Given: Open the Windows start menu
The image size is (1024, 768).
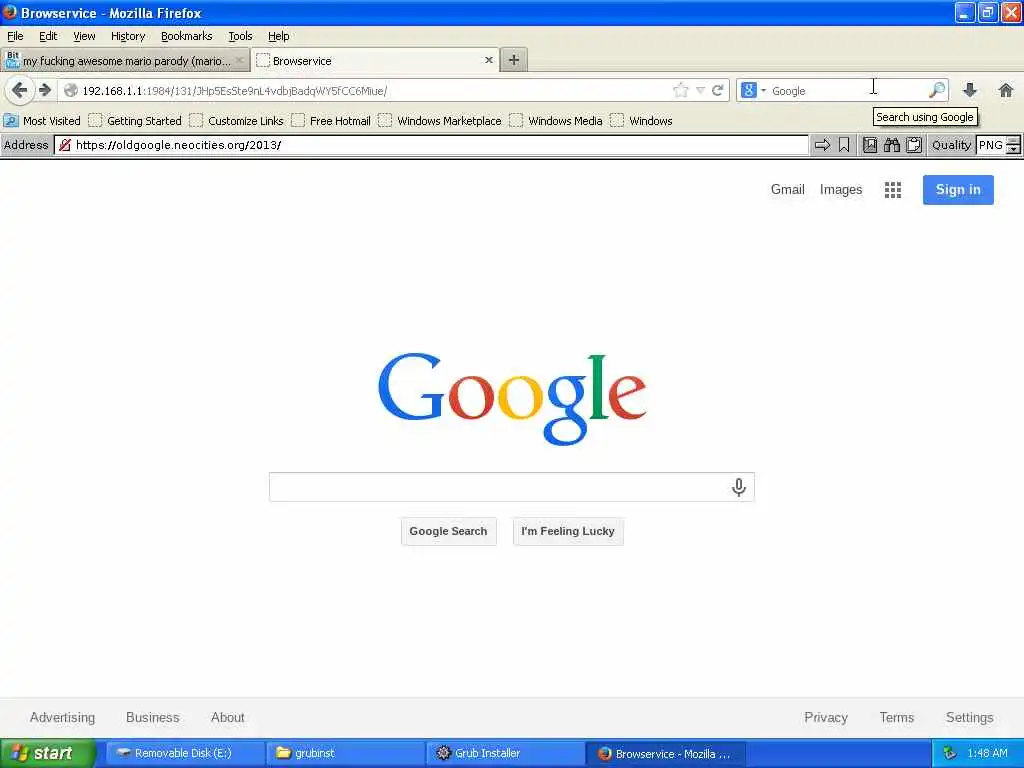Looking at the screenshot, I should pos(47,753).
